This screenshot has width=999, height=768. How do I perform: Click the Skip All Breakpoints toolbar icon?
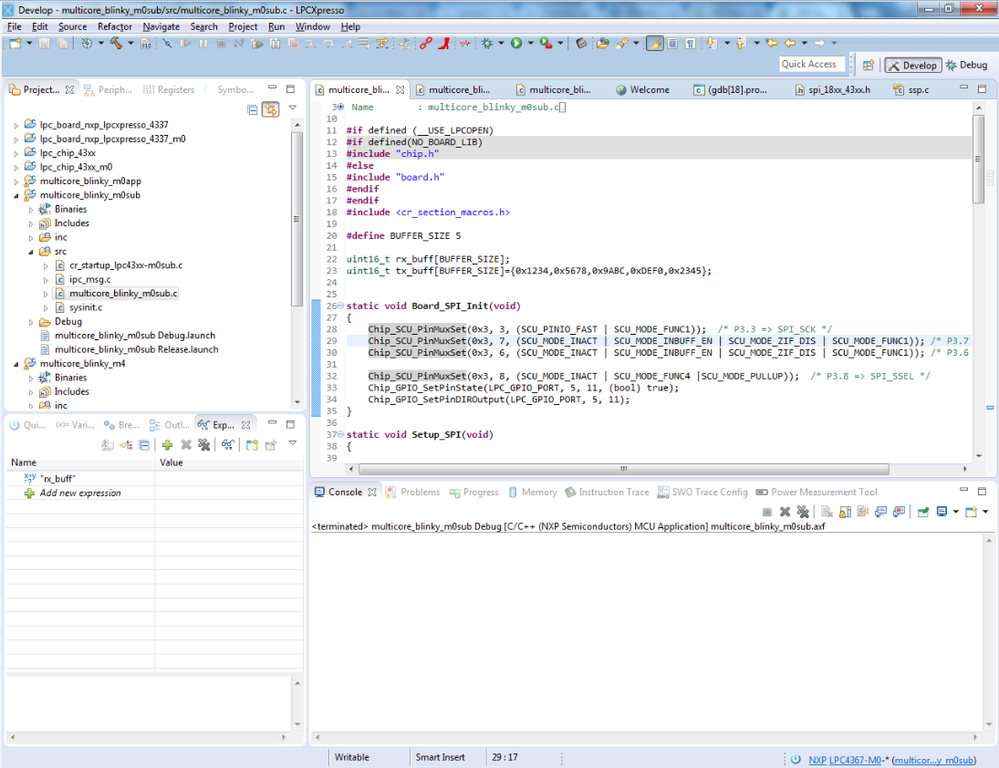pyautogui.click(x=167, y=43)
